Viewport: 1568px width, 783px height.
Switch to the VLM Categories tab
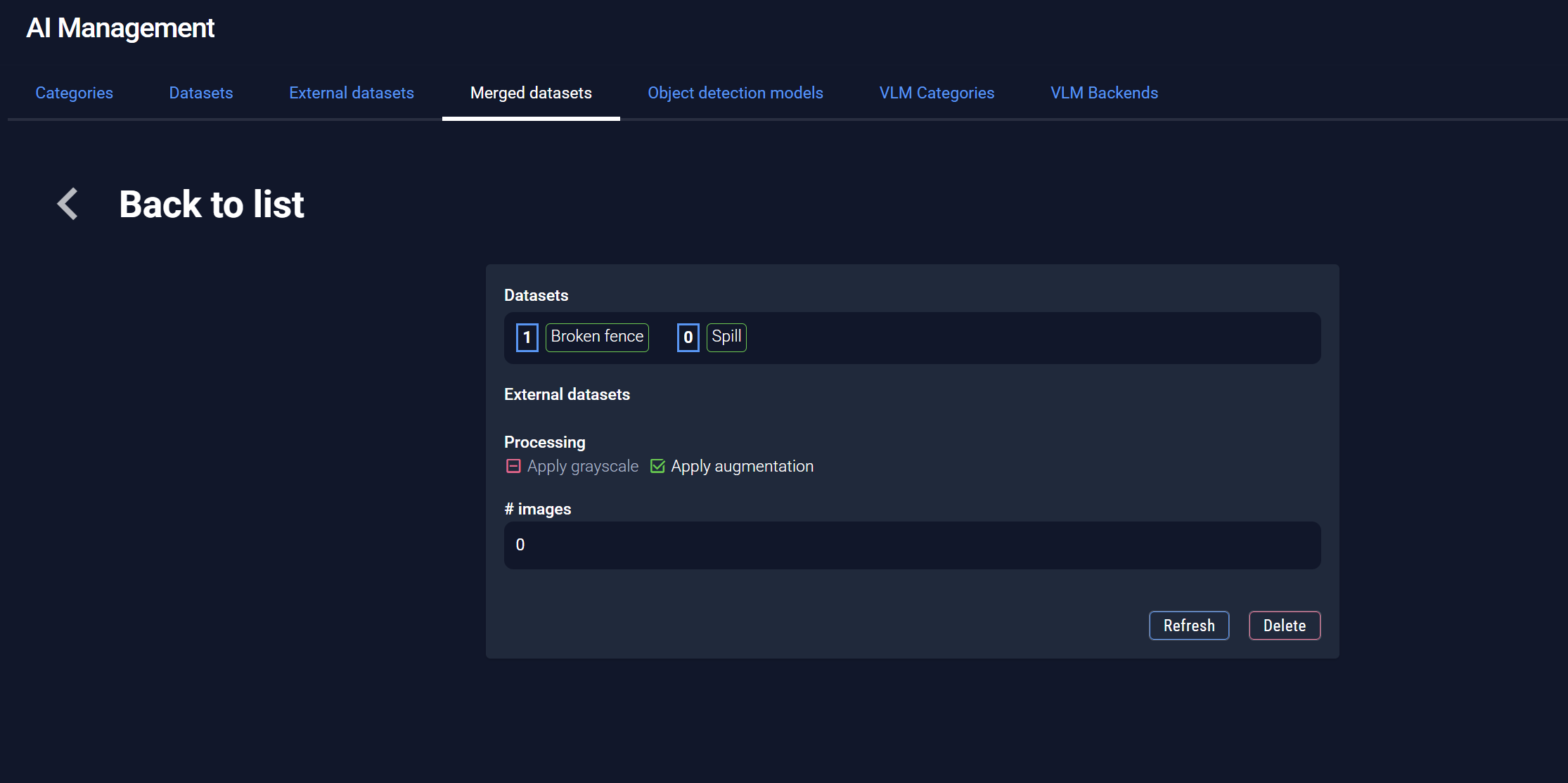coord(936,93)
